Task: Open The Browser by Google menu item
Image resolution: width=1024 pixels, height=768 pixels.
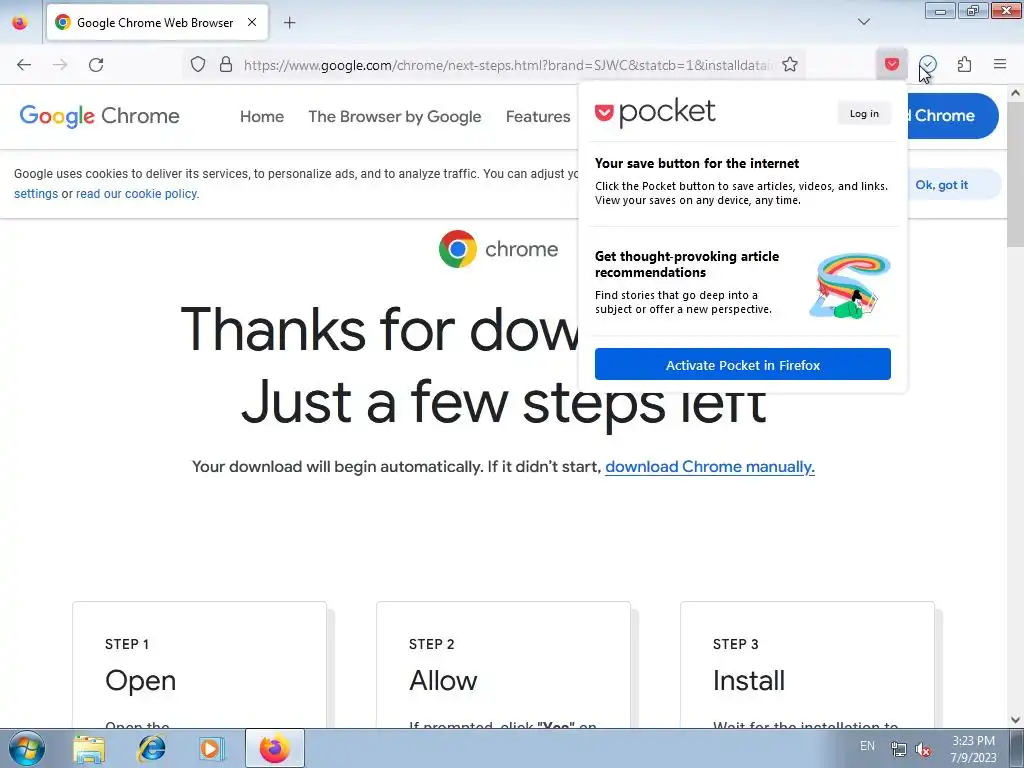Action: coord(395,116)
